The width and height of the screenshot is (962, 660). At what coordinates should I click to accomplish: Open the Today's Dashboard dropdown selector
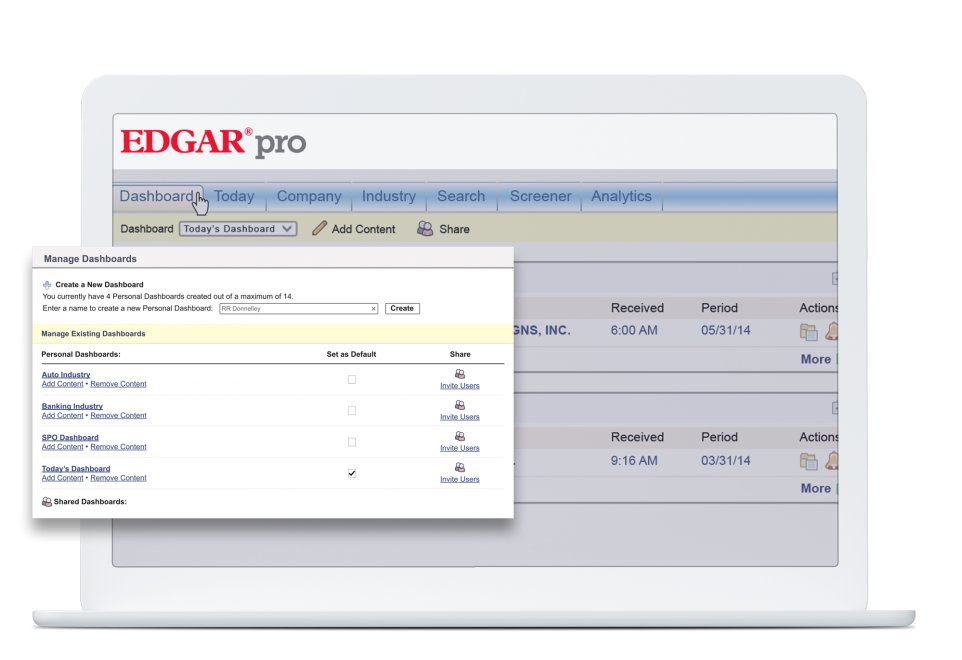(x=238, y=229)
